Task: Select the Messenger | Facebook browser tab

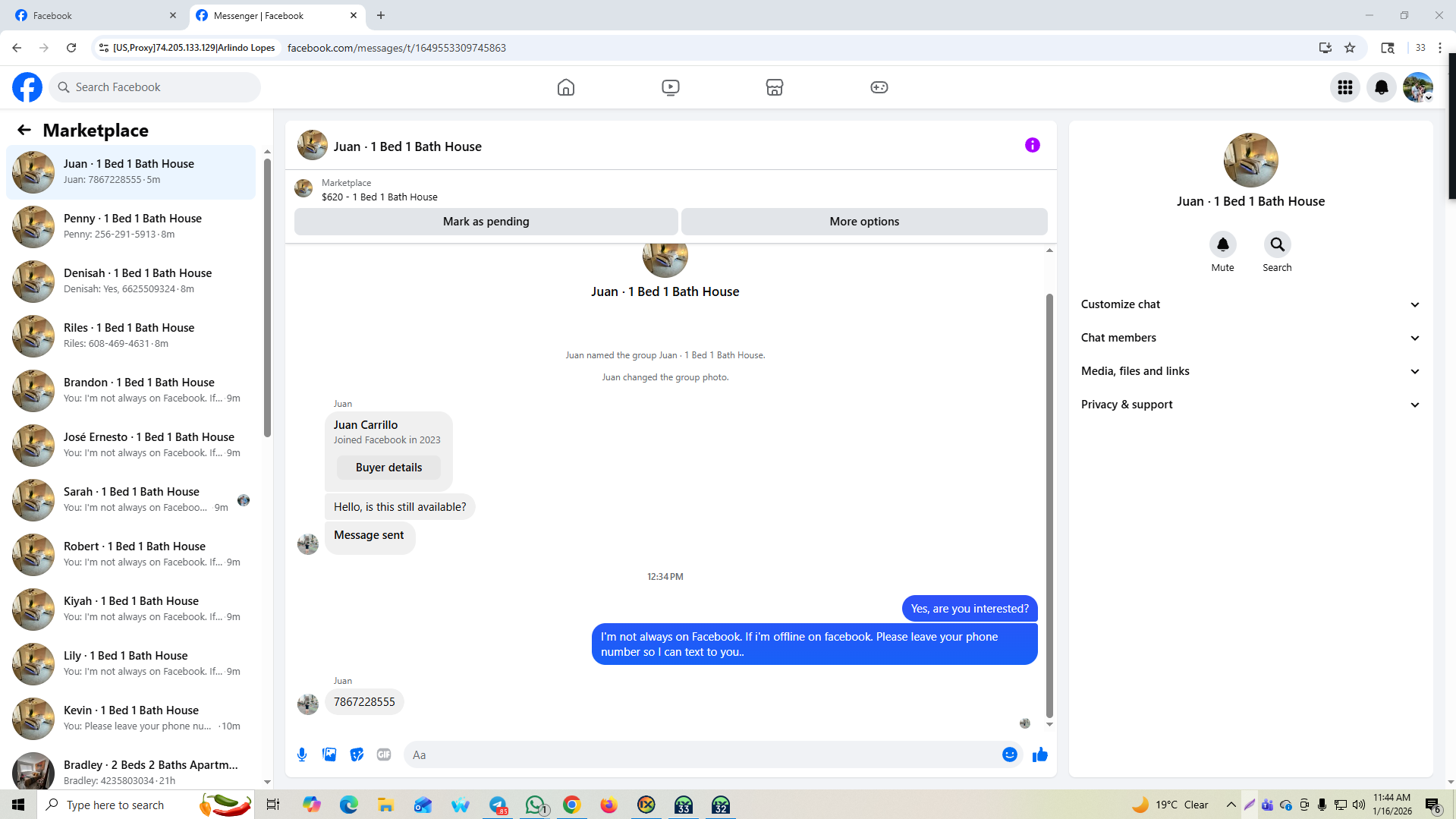Action: (x=276, y=15)
